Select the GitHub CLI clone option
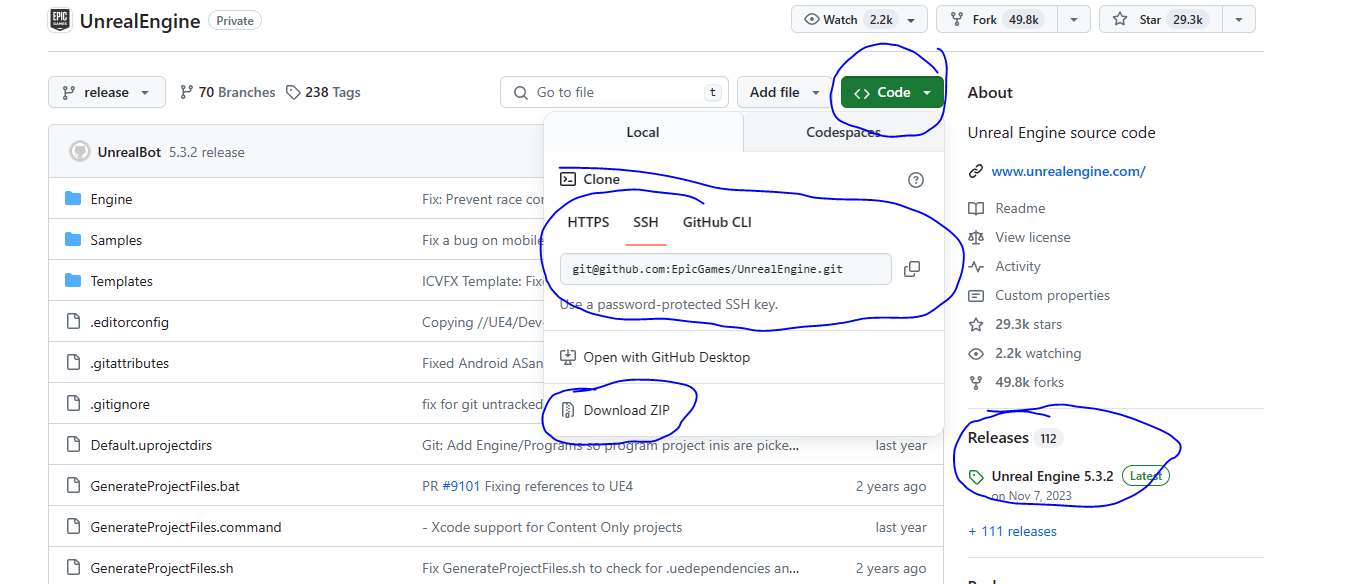1372x584 pixels. tap(717, 222)
